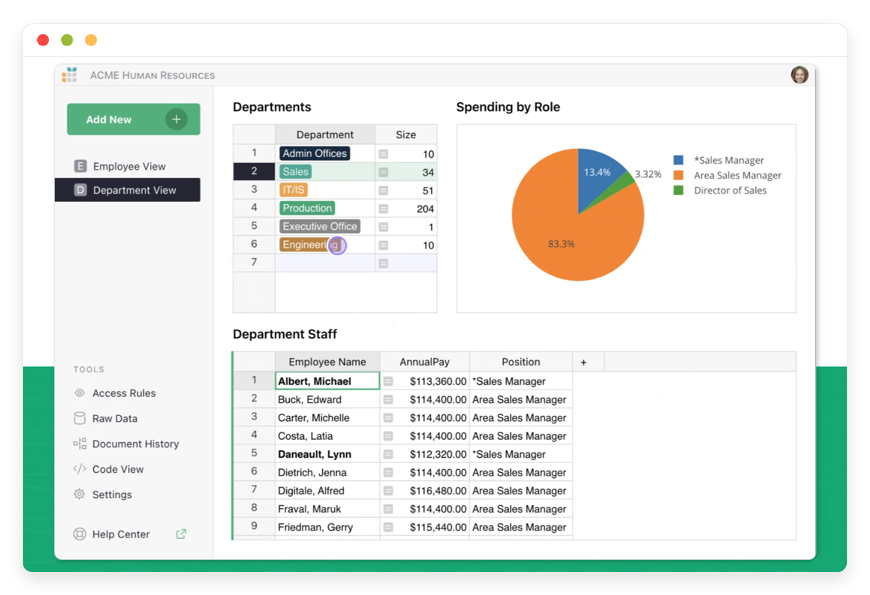Open record card icon for Albert, Michael
This screenshot has height=595, width=870.
388,381
